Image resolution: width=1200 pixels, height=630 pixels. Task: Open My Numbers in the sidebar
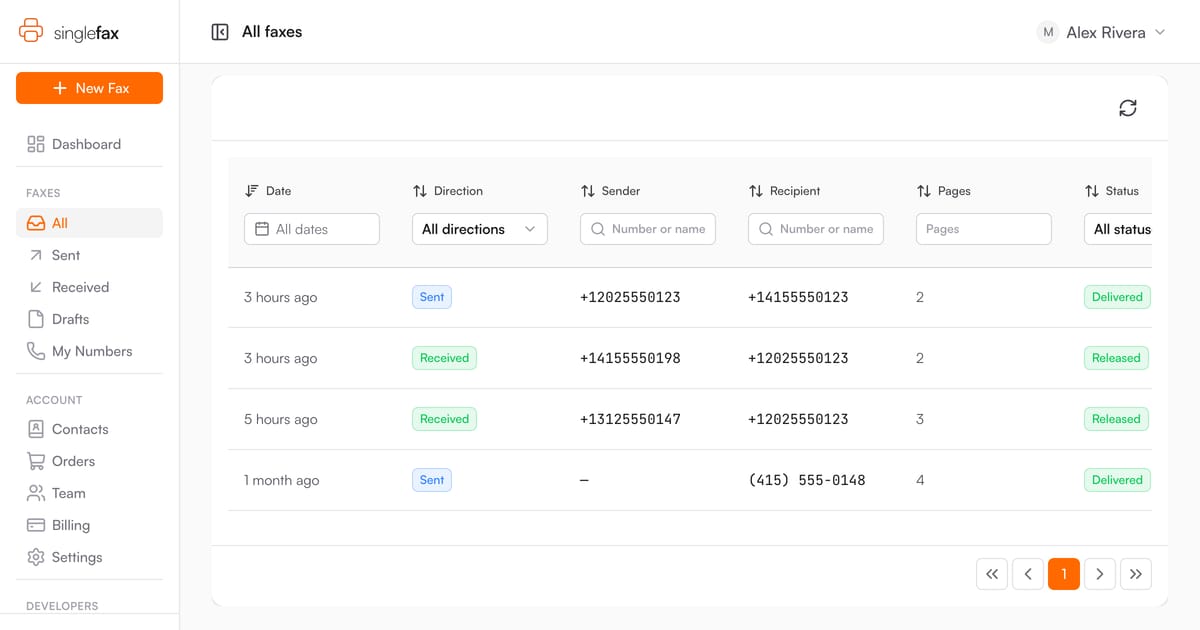[x=89, y=351]
